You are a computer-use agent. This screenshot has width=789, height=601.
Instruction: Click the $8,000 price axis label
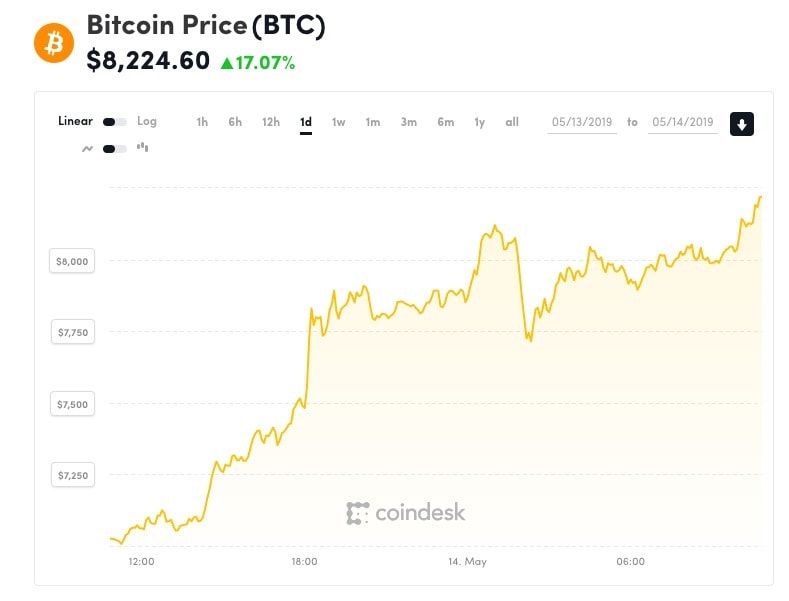72,261
